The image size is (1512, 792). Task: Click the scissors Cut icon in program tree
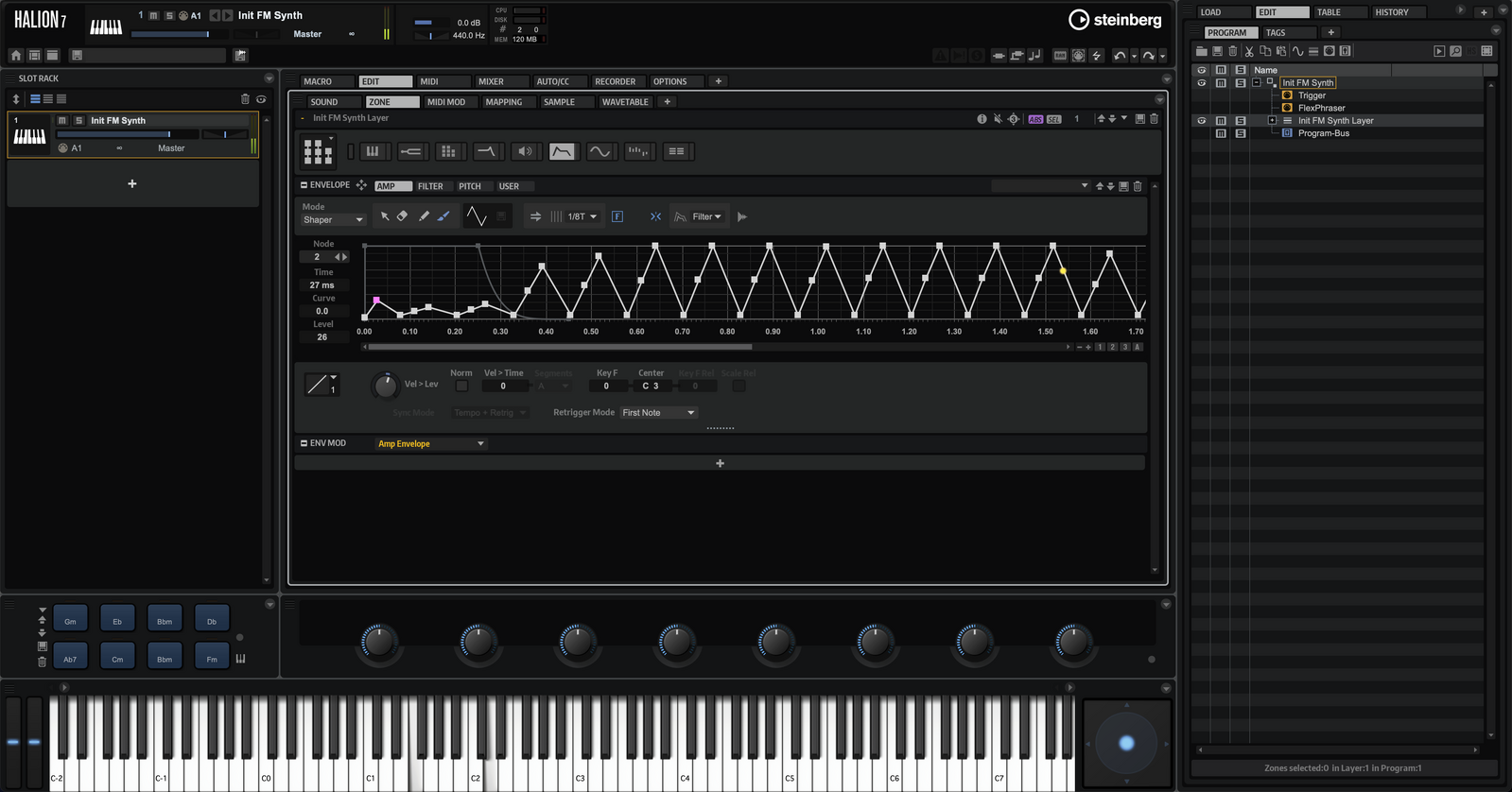(1249, 51)
